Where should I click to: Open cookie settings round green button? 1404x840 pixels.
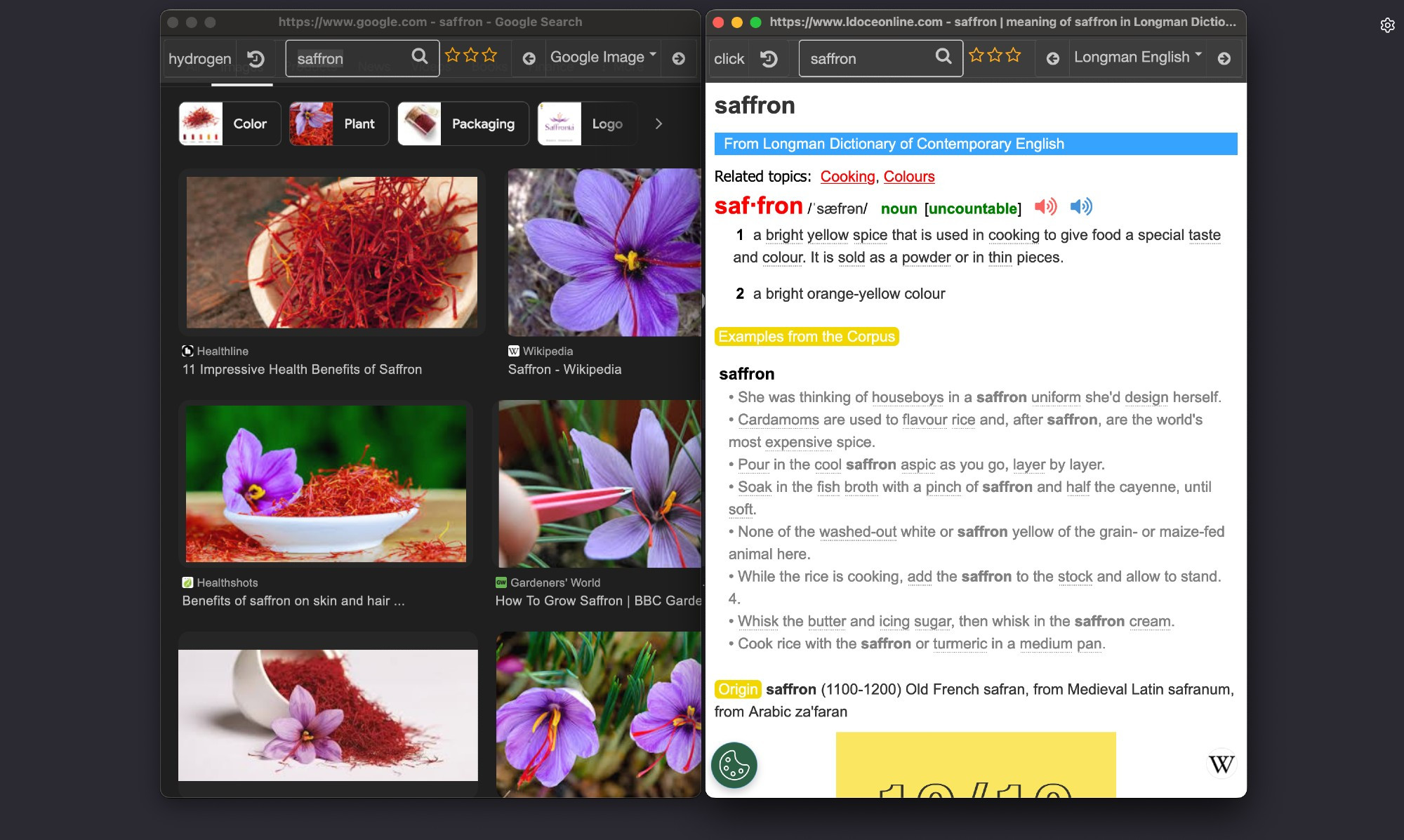(734, 765)
